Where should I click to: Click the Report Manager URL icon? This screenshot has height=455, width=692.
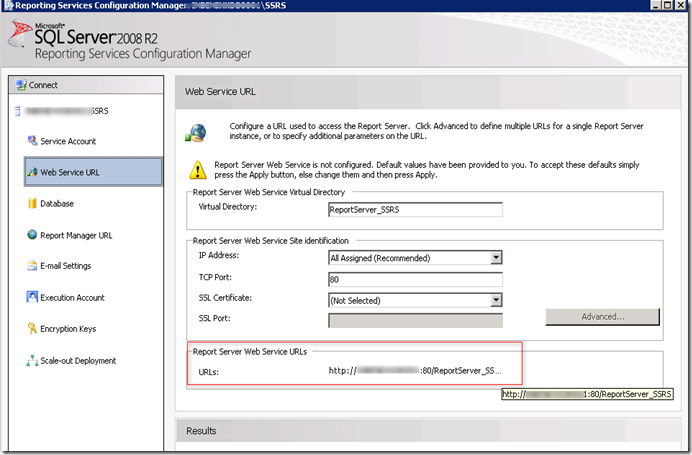pos(31,235)
